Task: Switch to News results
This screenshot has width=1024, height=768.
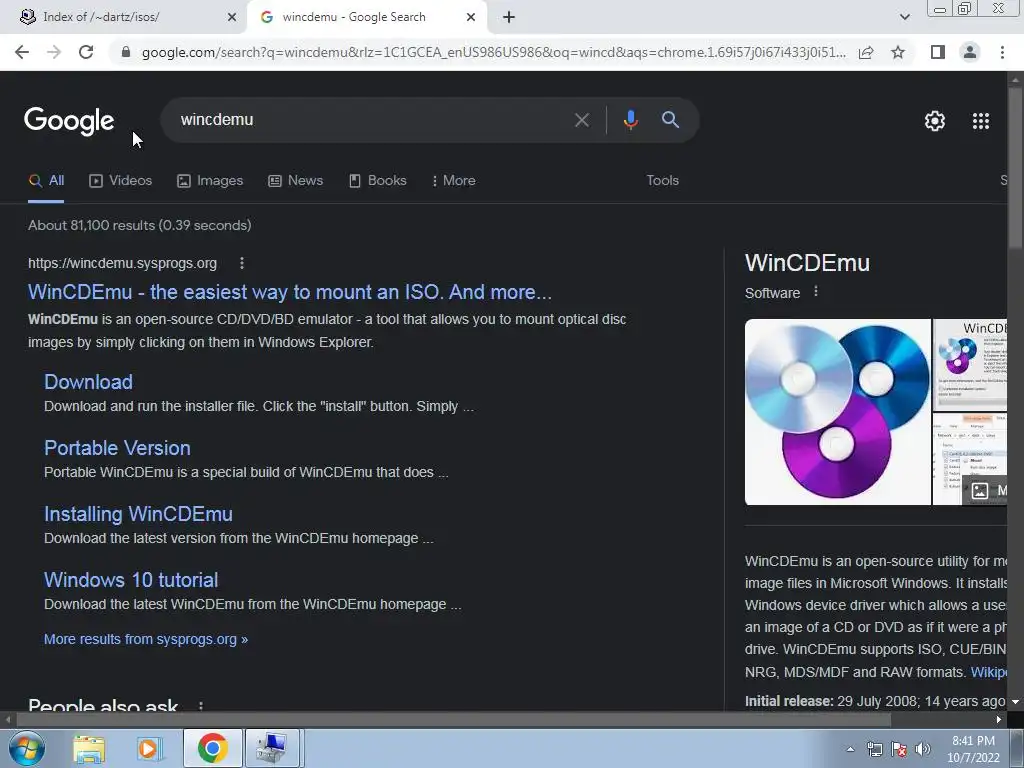Action: click(x=296, y=181)
